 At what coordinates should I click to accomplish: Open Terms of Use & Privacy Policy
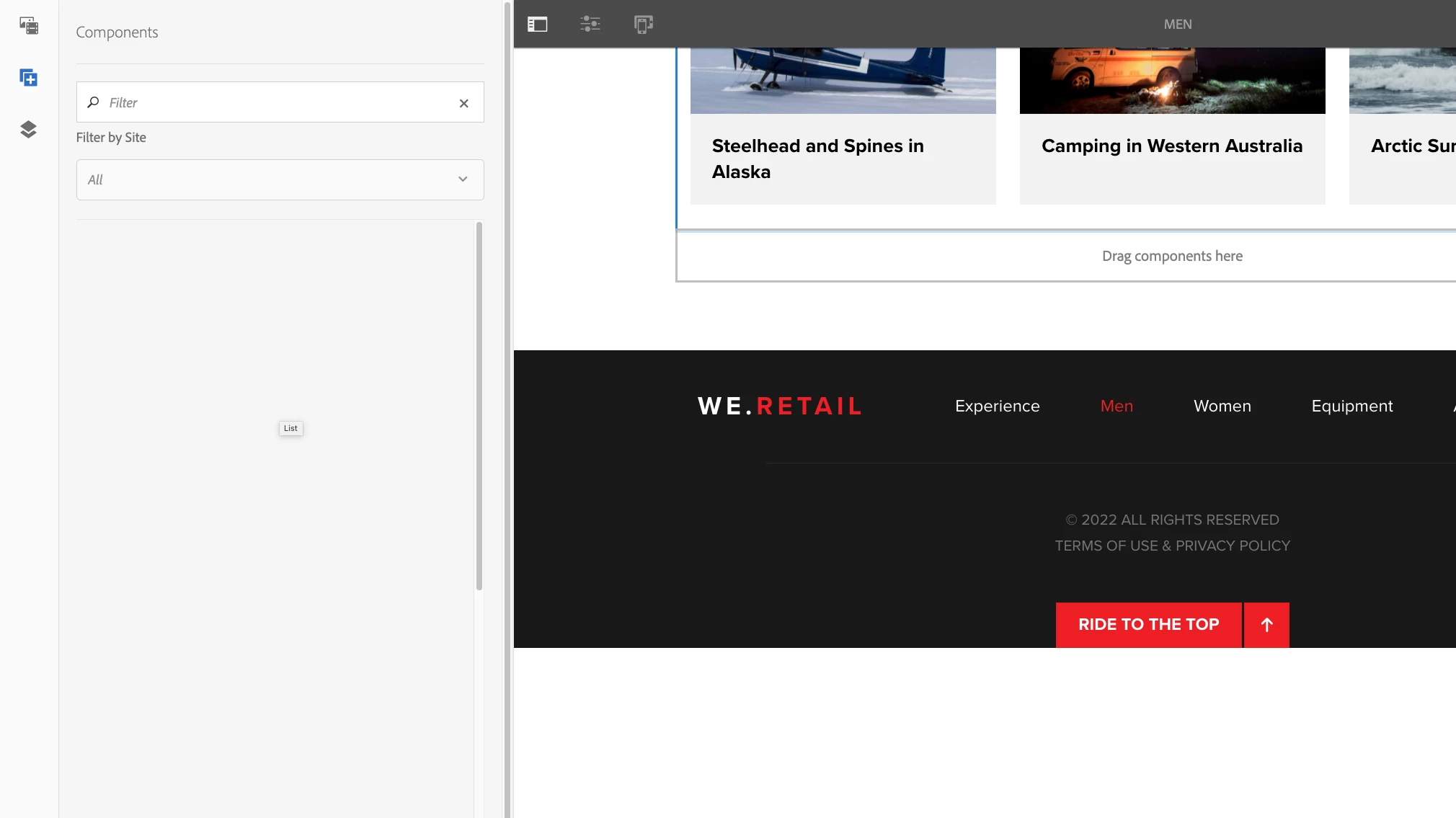(x=1172, y=546)
